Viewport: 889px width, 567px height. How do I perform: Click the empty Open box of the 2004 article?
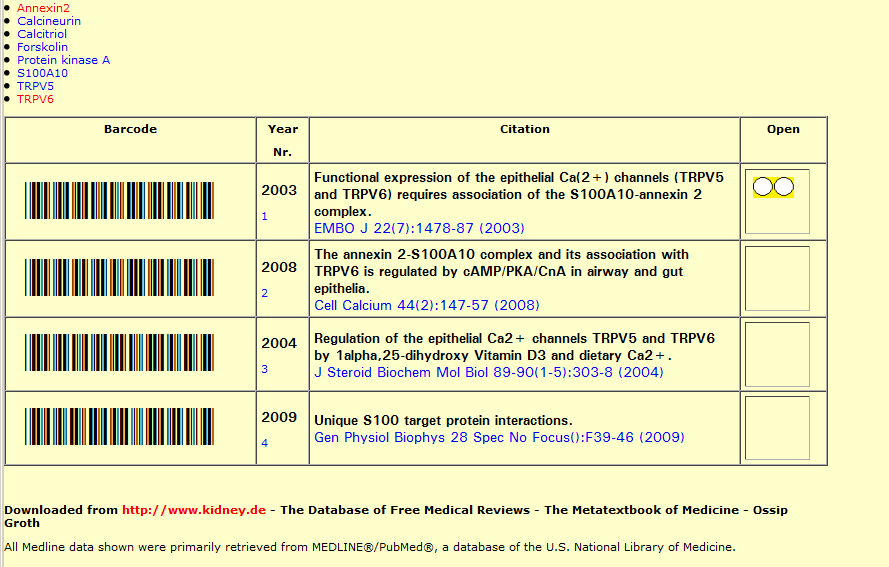(x=777, y=354)
